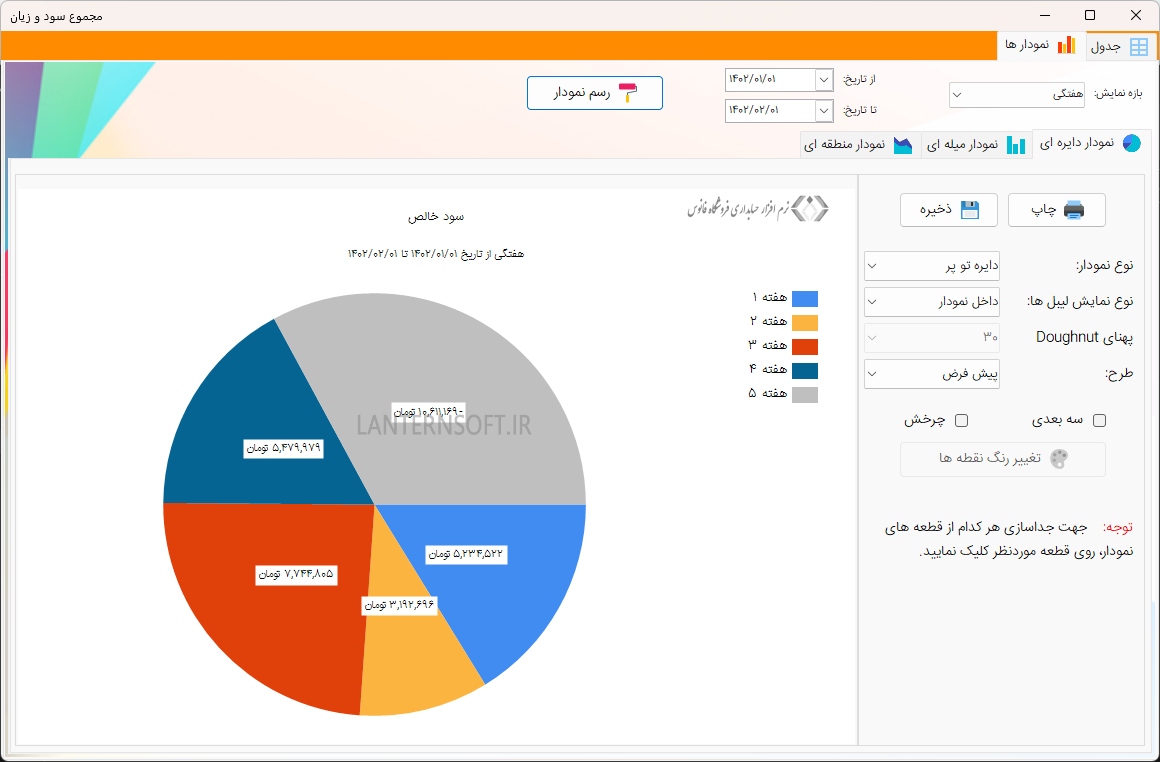Expand the نوع نمودار dropdown
The height and width of the screenshot is (762, 1160).
tap(931, 266)
